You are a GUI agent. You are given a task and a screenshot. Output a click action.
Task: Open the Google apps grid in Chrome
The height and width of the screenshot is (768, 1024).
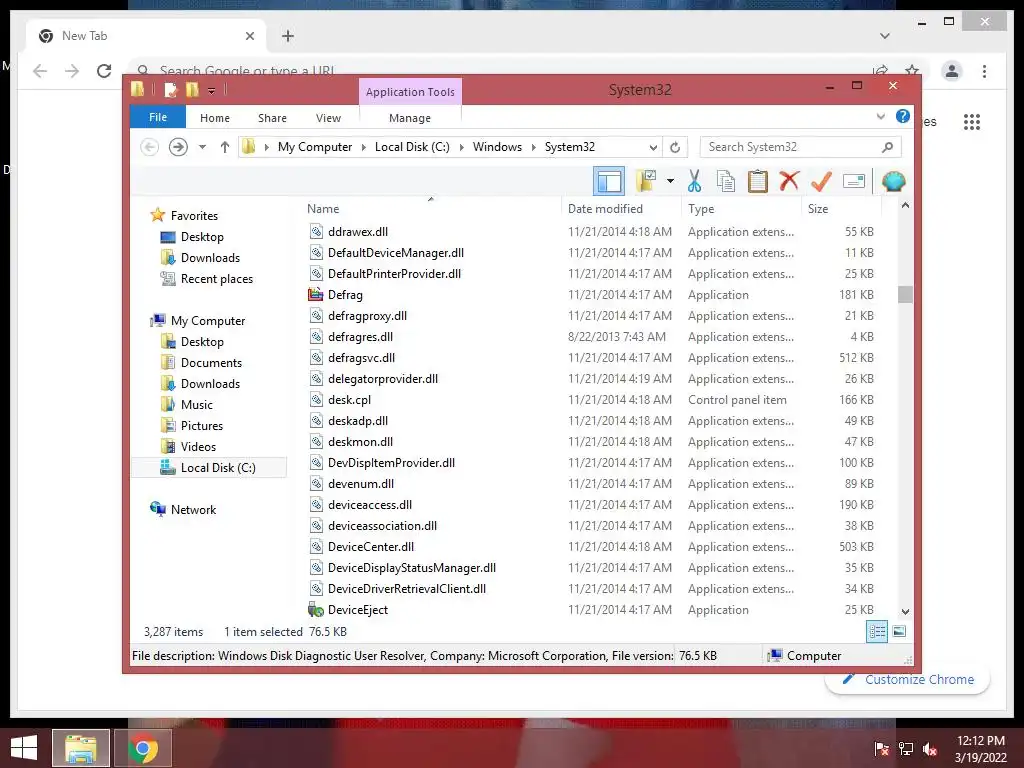972,121
